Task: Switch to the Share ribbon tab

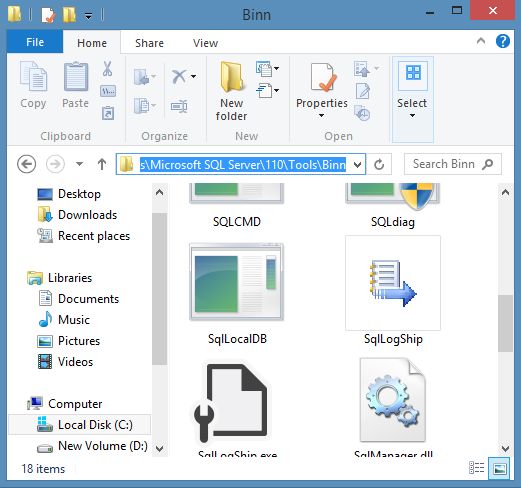Action: [149, 43]
